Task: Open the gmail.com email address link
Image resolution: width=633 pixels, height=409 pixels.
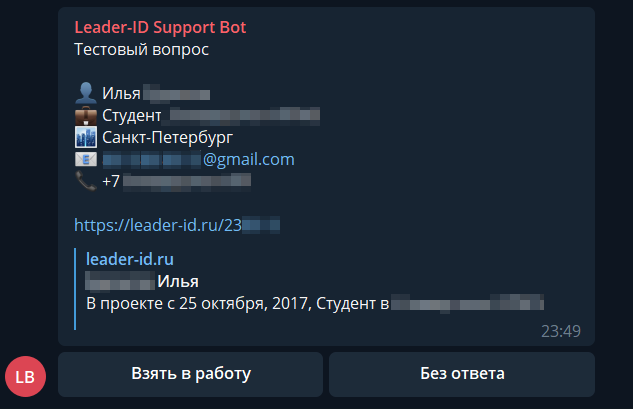Action: tap(199, 159)
